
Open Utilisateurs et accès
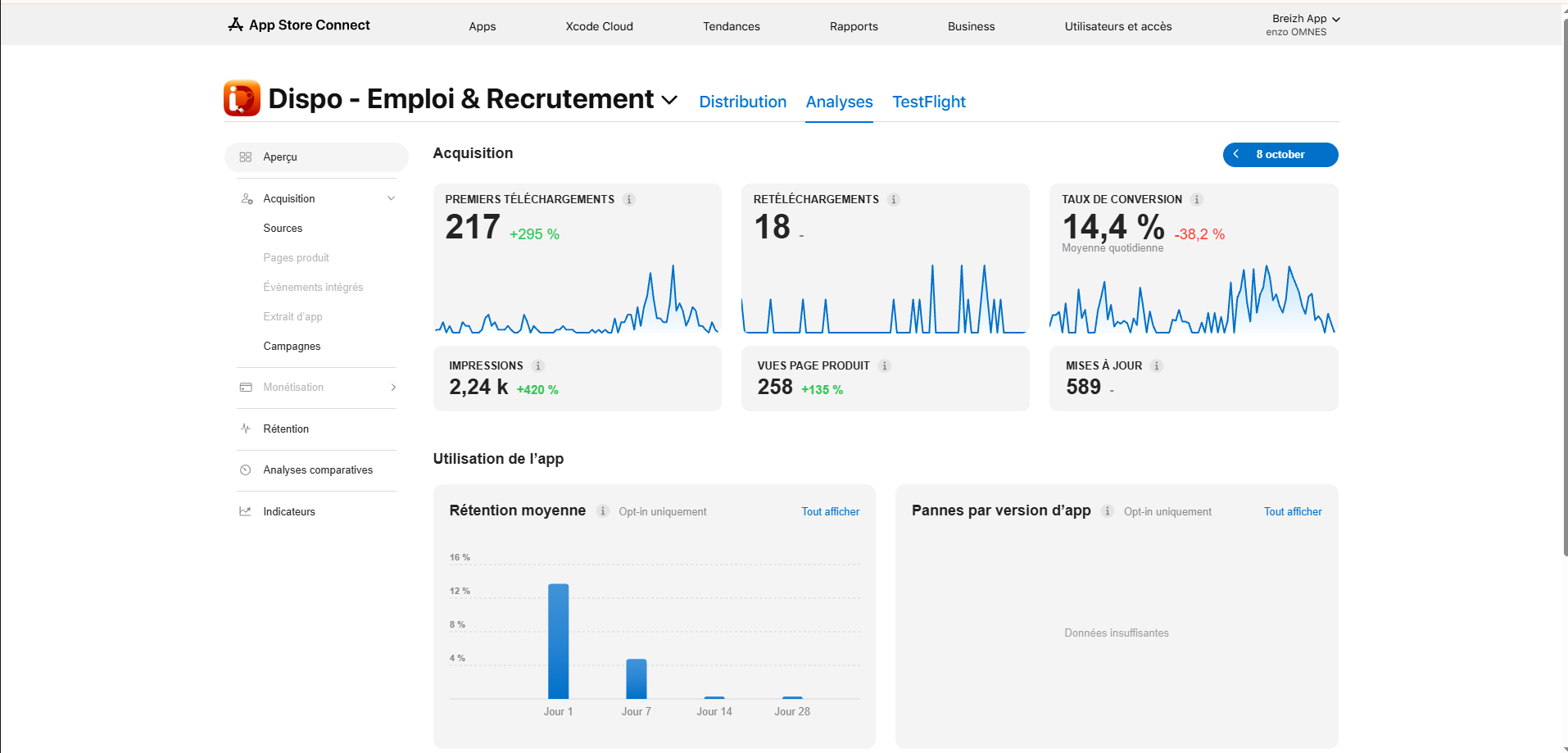[x=1118, y=26]
